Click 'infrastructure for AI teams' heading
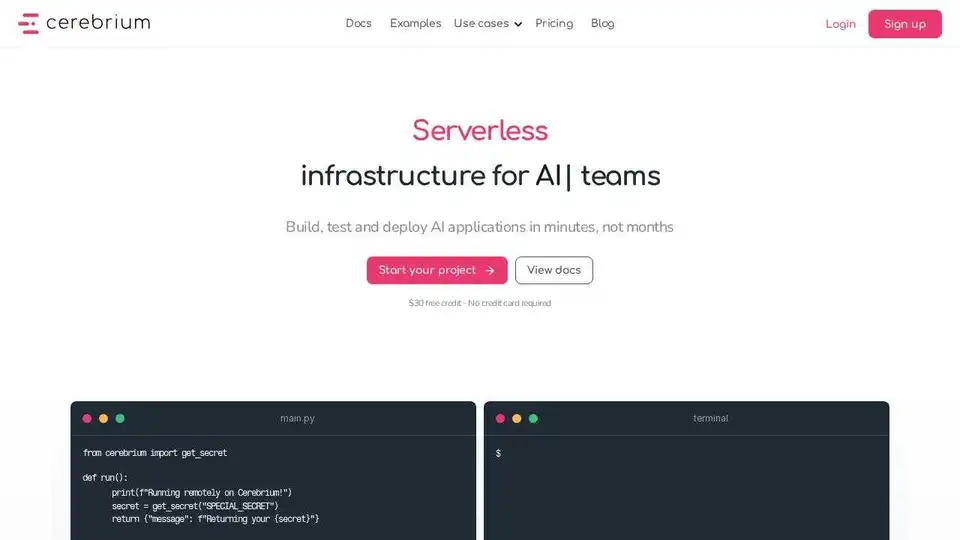This screenshot has height=540, width=960. (480, 176)
